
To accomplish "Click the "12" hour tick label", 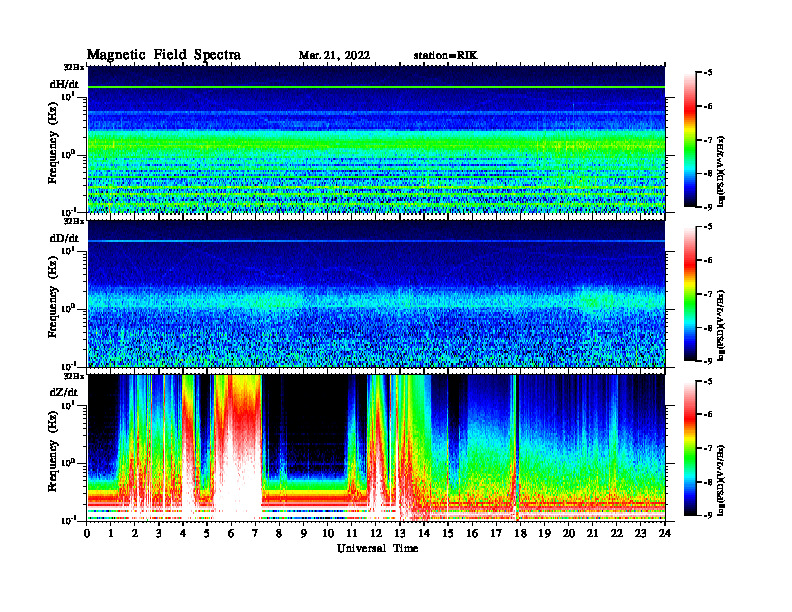I will click(x=376, y=533).
